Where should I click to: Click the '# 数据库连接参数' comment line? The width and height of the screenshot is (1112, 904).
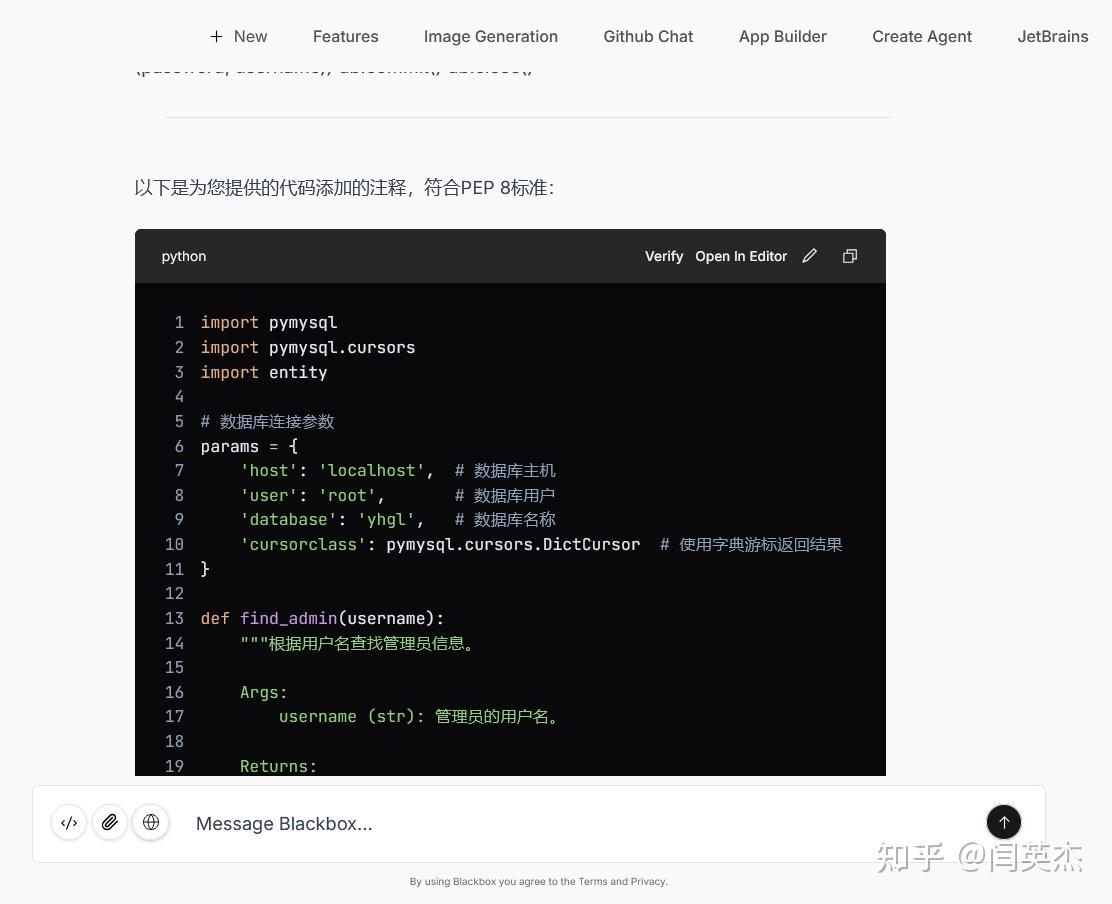click(x=267, y=422)
